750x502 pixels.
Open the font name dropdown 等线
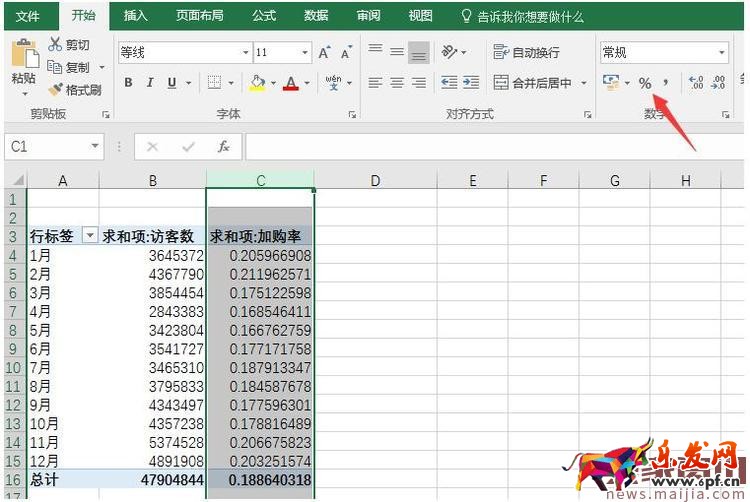pyautogui.click(x=245, y=52)
